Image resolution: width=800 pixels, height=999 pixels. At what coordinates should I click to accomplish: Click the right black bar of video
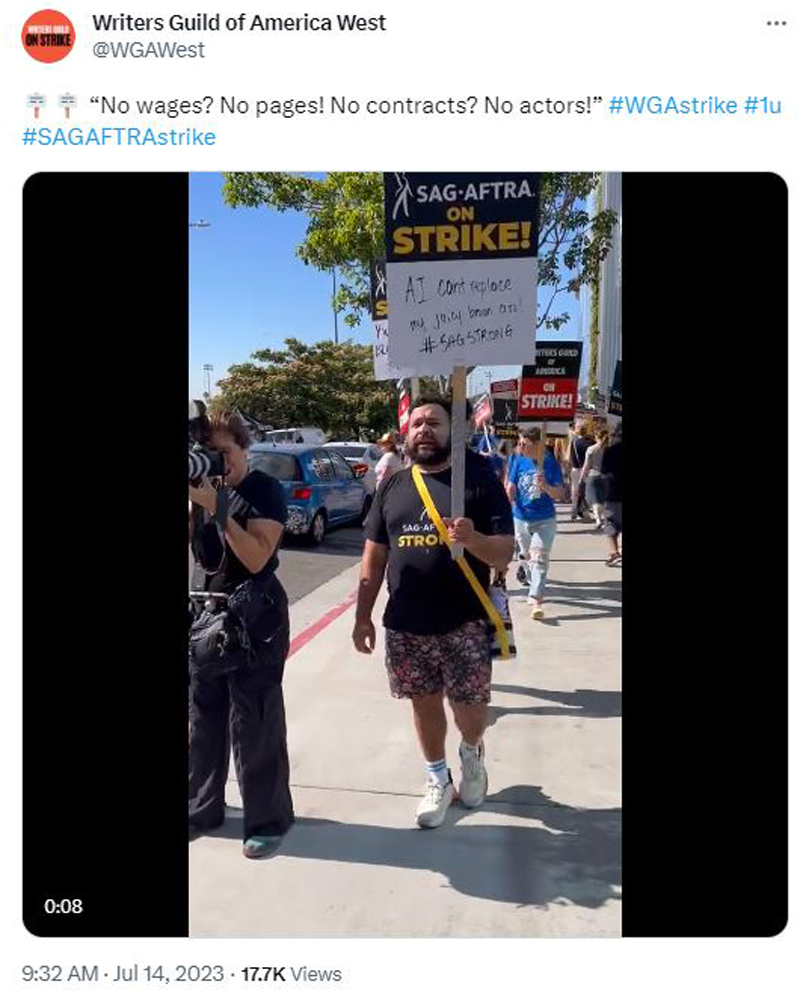[x=704, y=554]
